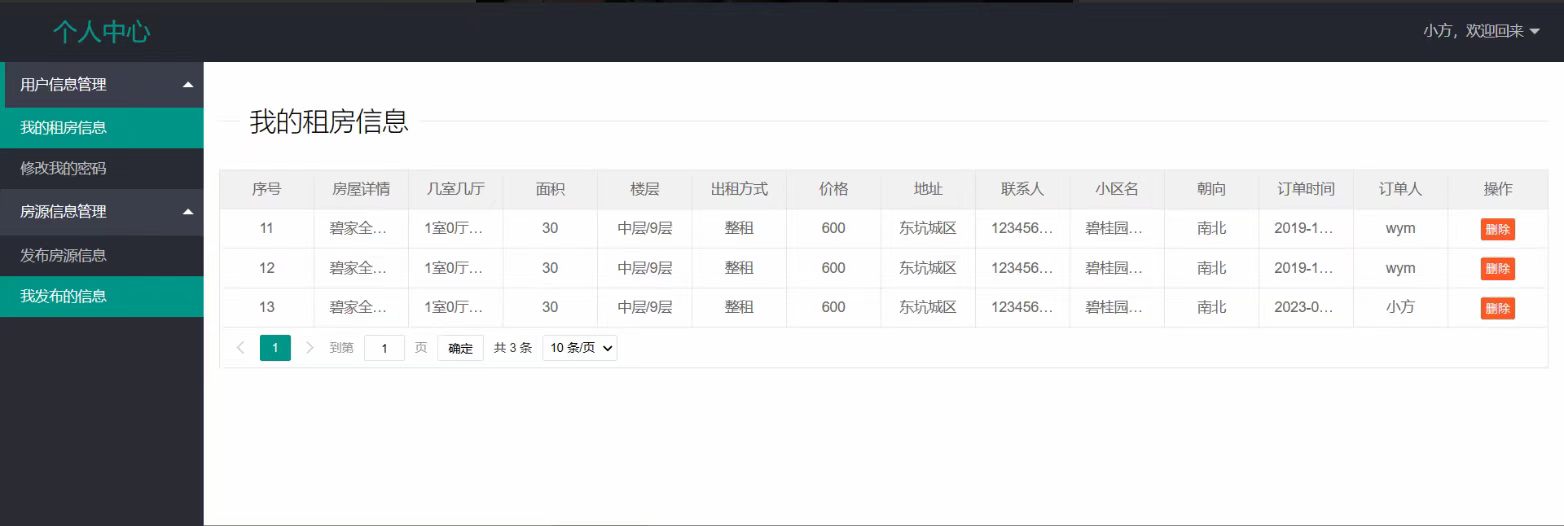Click the 订单时间 column header

point(1306,189)
